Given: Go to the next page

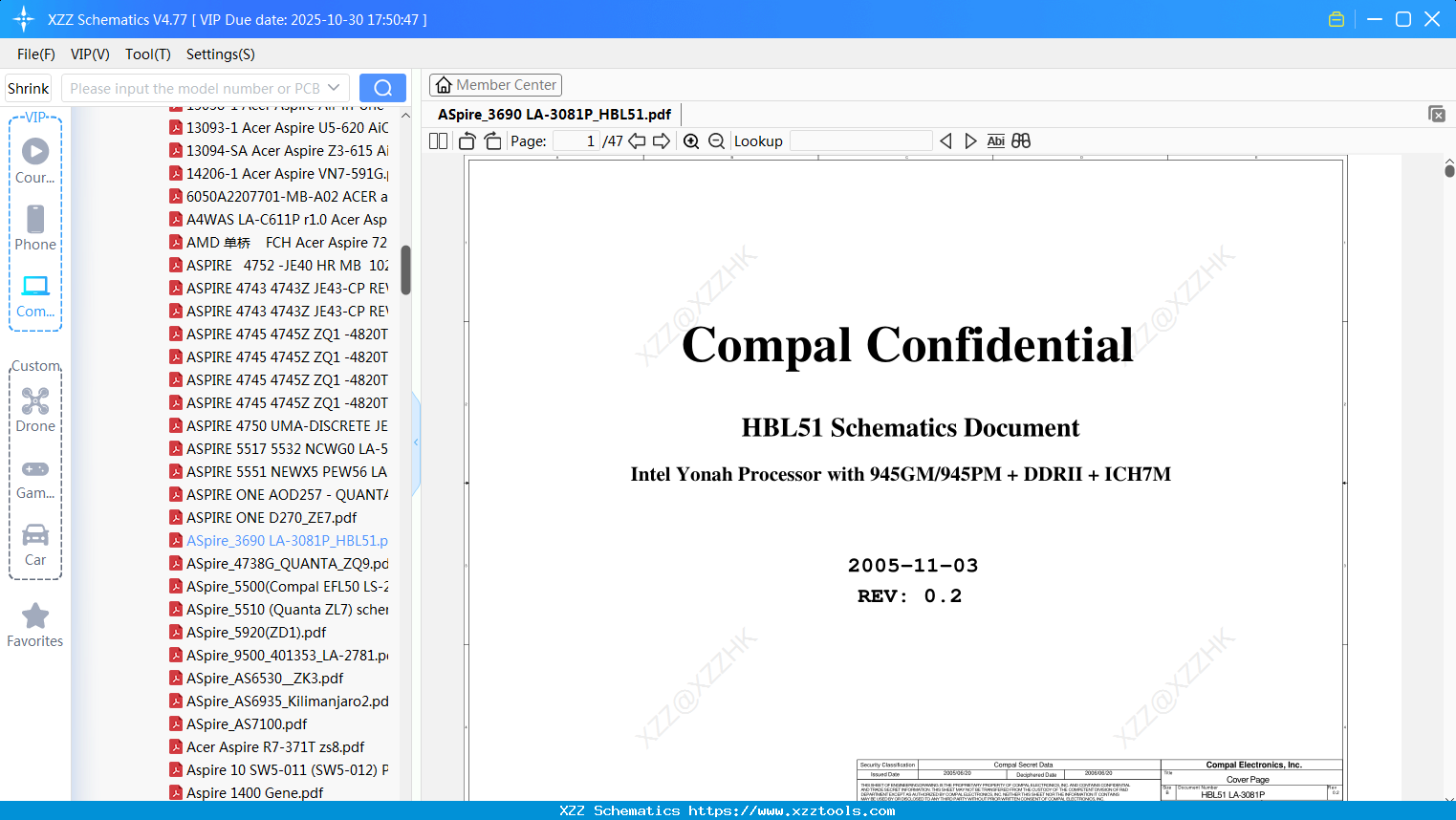Looking at the screenshot, I should point(662,141).
